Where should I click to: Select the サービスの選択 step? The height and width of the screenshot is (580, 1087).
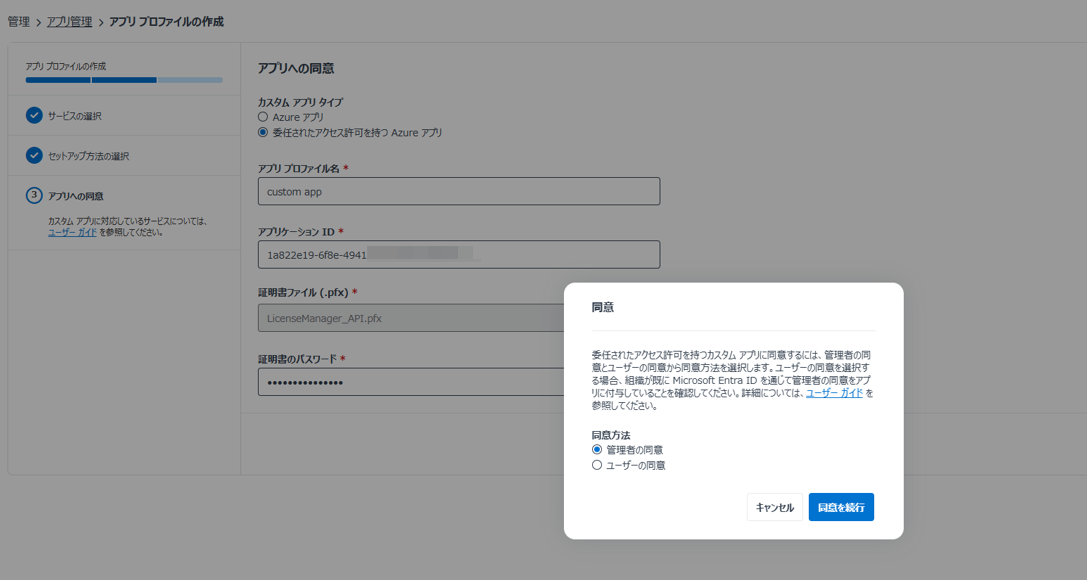[74, 116]
